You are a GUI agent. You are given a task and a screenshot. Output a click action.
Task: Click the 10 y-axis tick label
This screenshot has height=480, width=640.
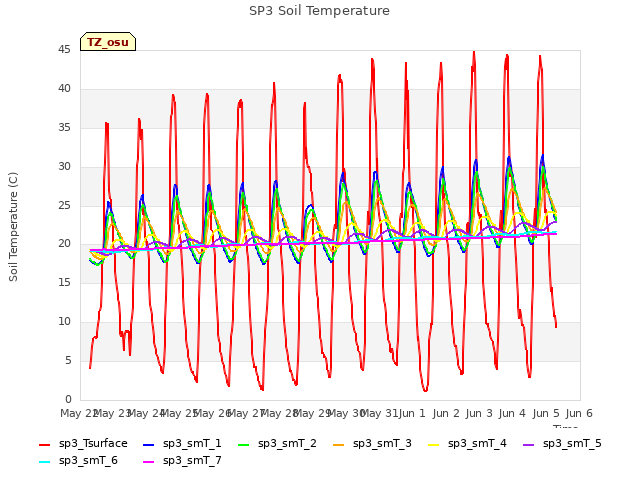click(64, 322)
